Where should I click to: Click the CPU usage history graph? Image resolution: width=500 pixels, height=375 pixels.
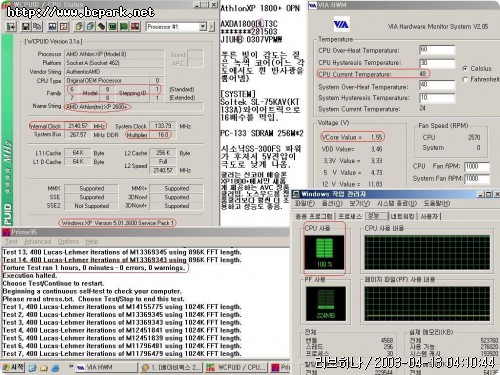(x=427, y=252)
